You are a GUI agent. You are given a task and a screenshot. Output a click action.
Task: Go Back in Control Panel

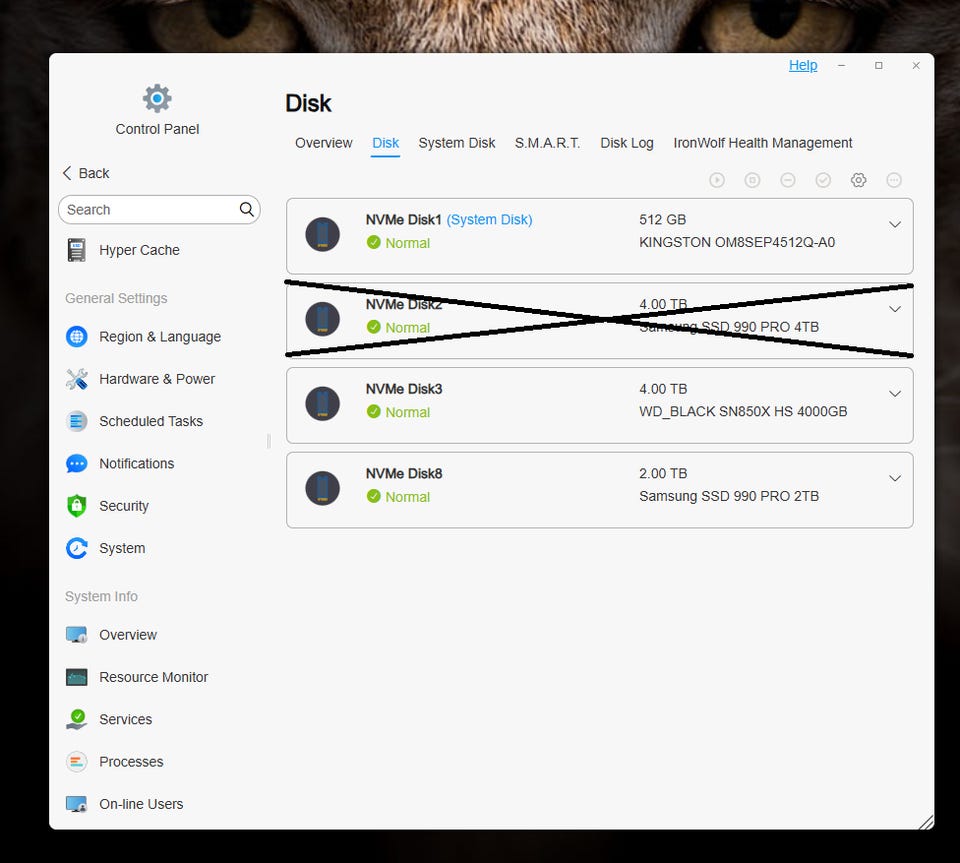point(86,173)
